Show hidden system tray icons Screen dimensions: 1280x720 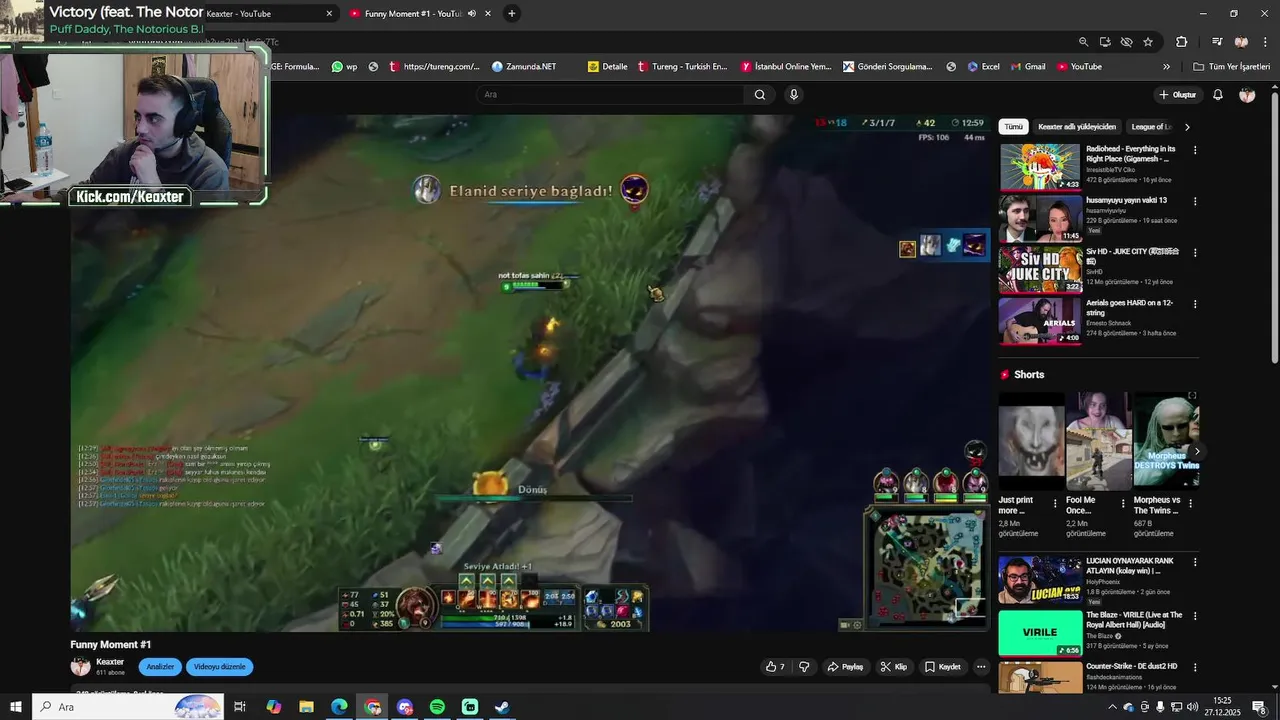tap(1112, 707)
